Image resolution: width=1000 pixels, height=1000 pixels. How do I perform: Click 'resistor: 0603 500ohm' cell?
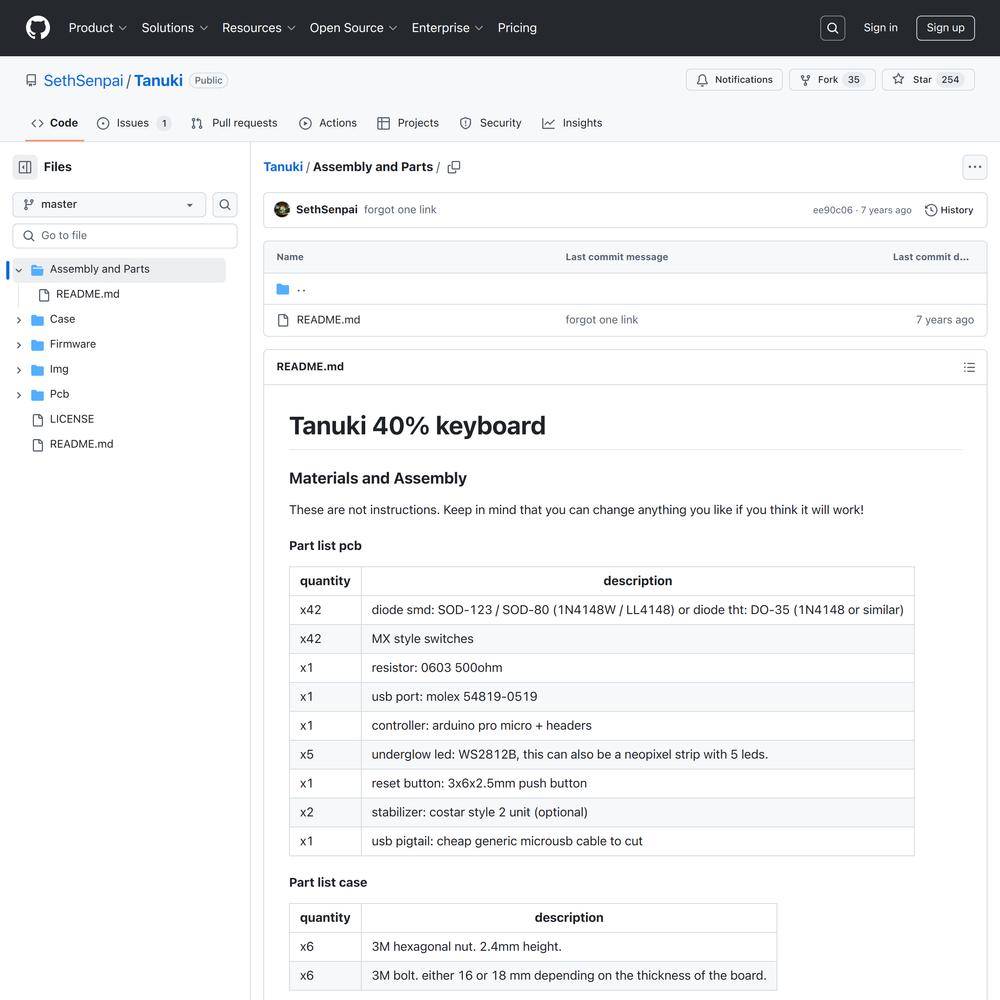pyautogui.click(x=637, y=668)
